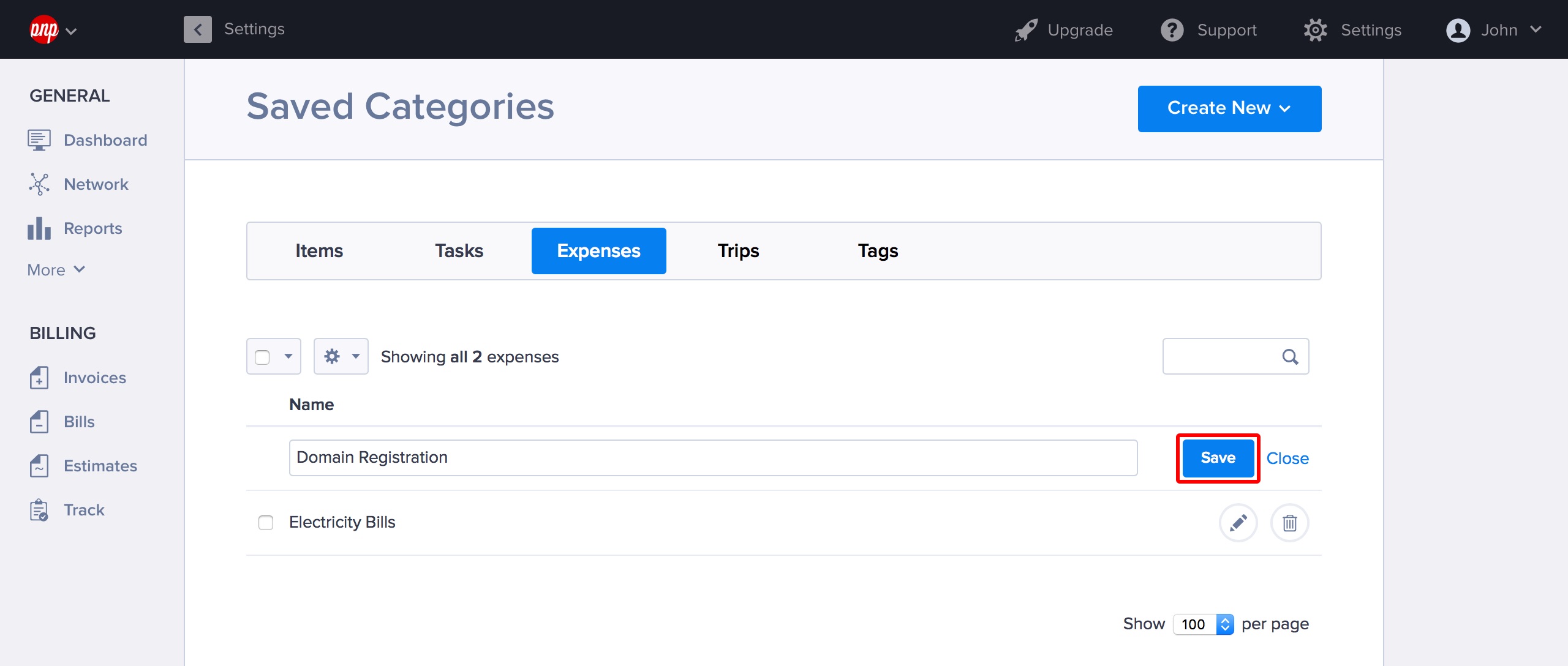This screenshot has height=666, width=1568.
Task: Click the search magnifier icon
Action: [1290, 357]
